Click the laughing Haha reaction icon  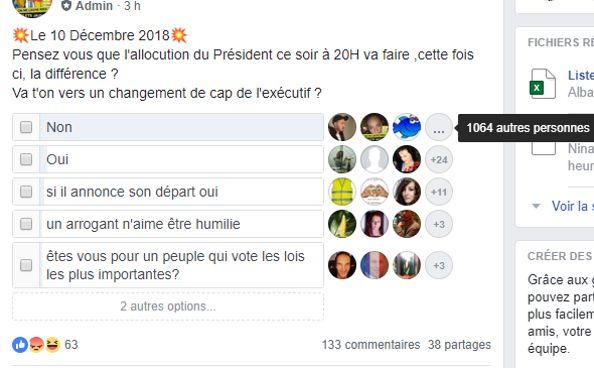tap(53, 345)
